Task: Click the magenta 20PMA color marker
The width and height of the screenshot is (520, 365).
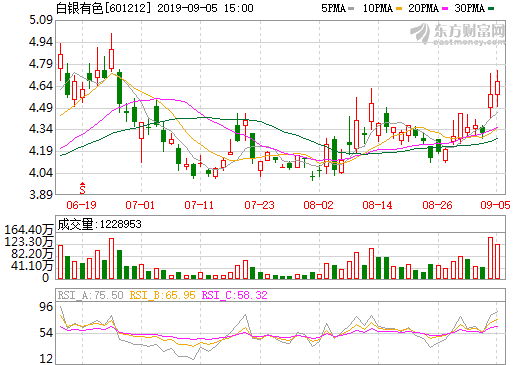Action: [x=445, y=9]
